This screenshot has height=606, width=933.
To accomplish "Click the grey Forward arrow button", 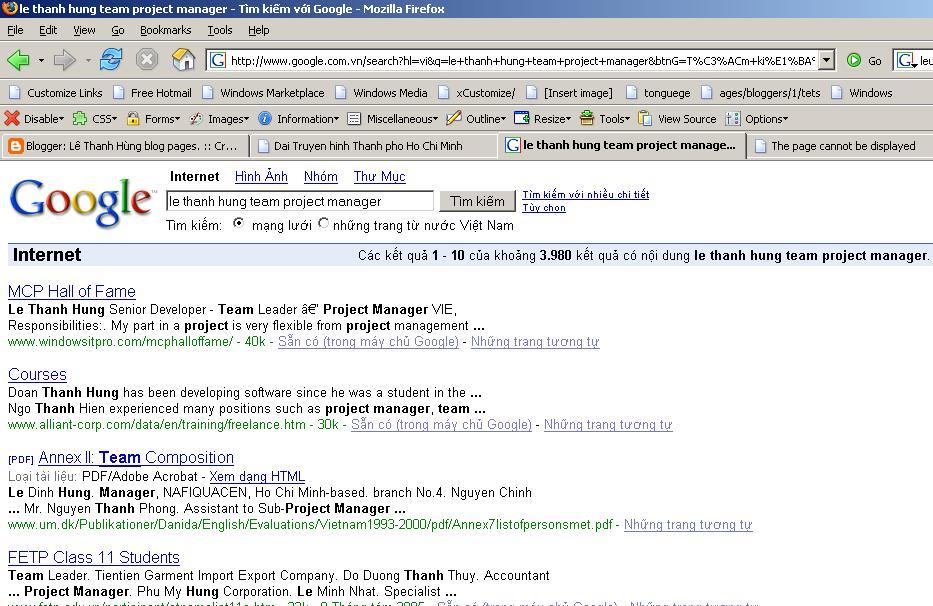I will [x=64, y=60].
